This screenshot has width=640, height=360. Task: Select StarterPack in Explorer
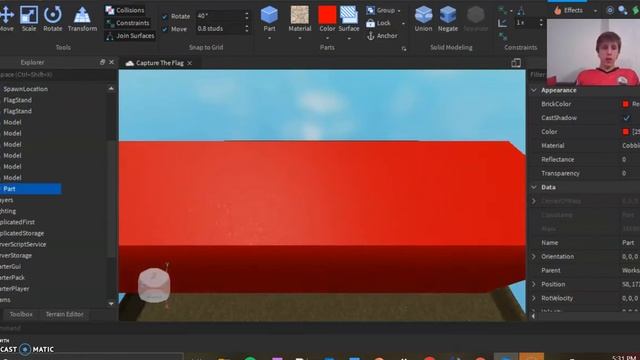12,278
